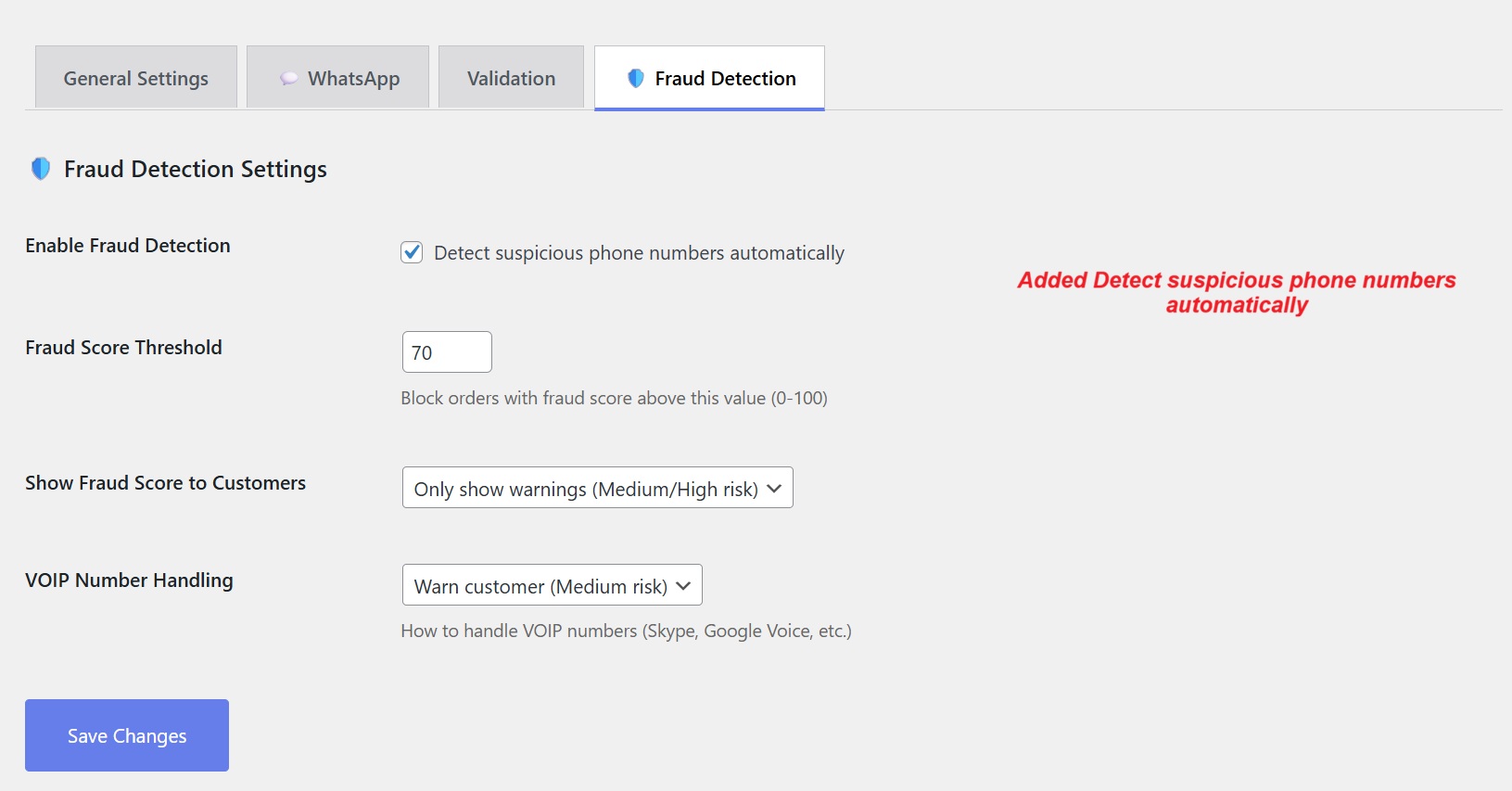Click the 'Fraud Detection Settings' heading text
Image resolution: width=1512 pixels, height=791 pixels.
coord(196,169)
